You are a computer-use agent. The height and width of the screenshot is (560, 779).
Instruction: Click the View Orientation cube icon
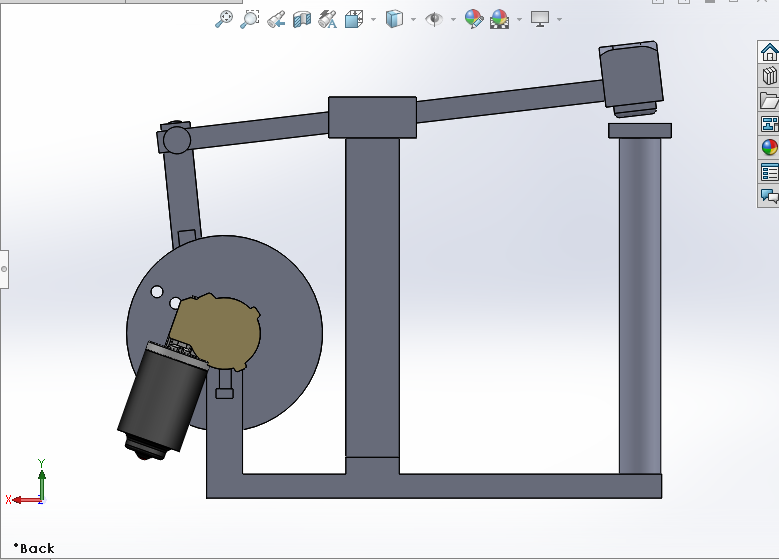click(x=354, y=19)
